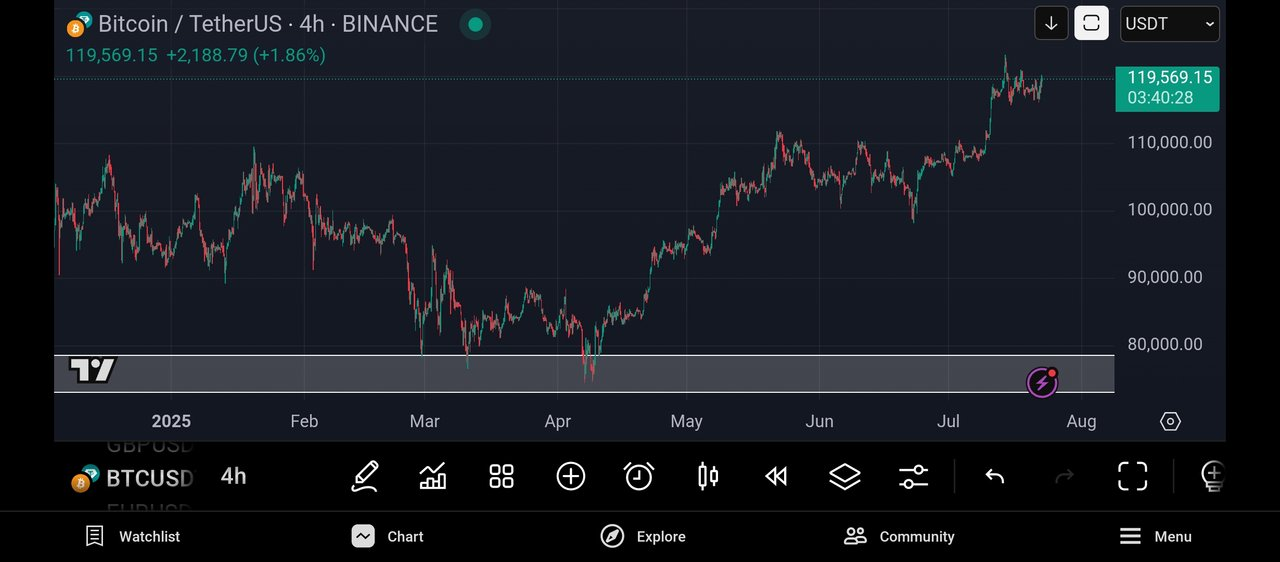This screenshot has width=1280, height=562.
Task: Tap the 110,000.00 price axis label
Action: click(1169, 143)
